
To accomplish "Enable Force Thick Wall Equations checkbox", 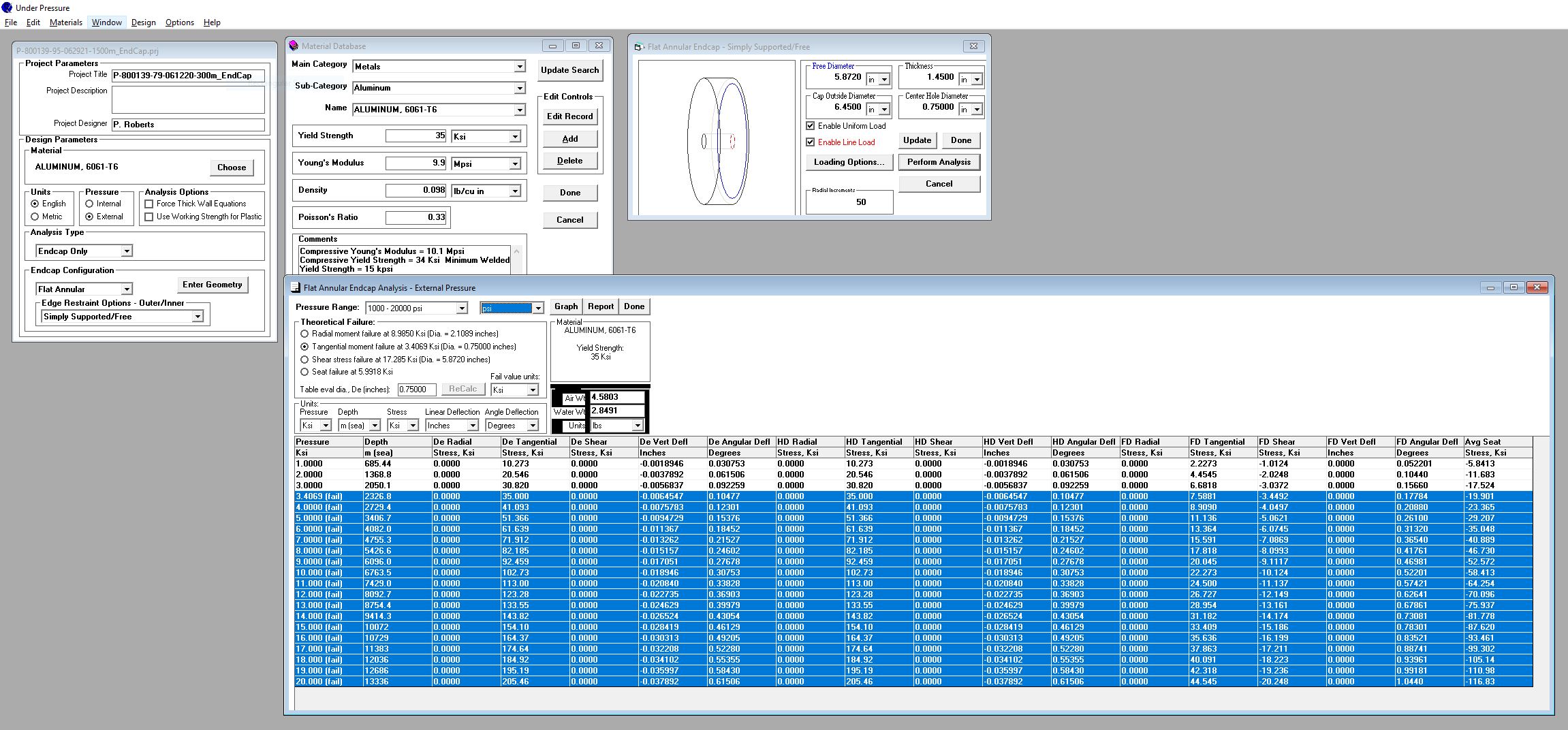I will coord(149,204).
